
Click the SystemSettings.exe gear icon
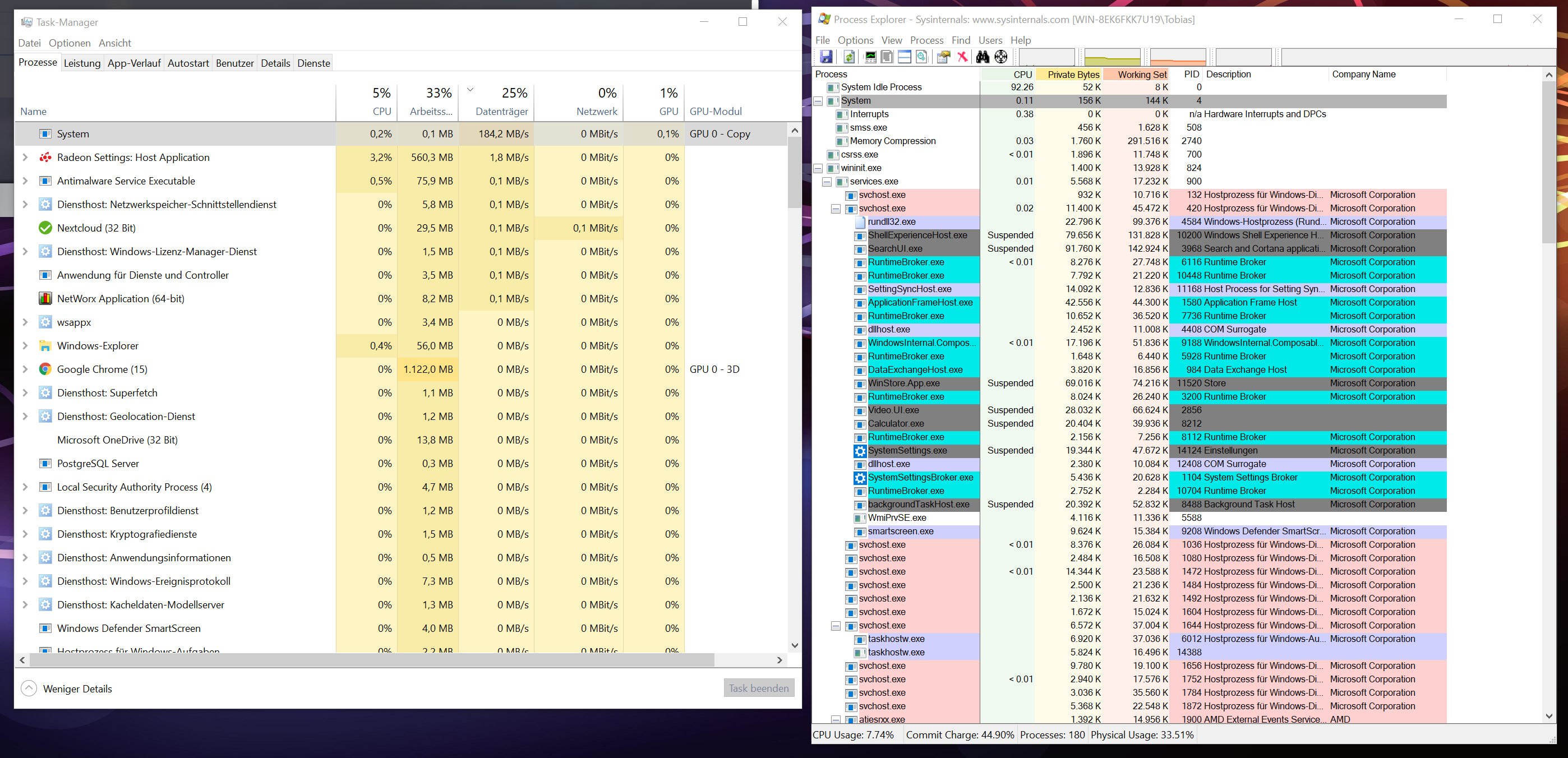860,451
